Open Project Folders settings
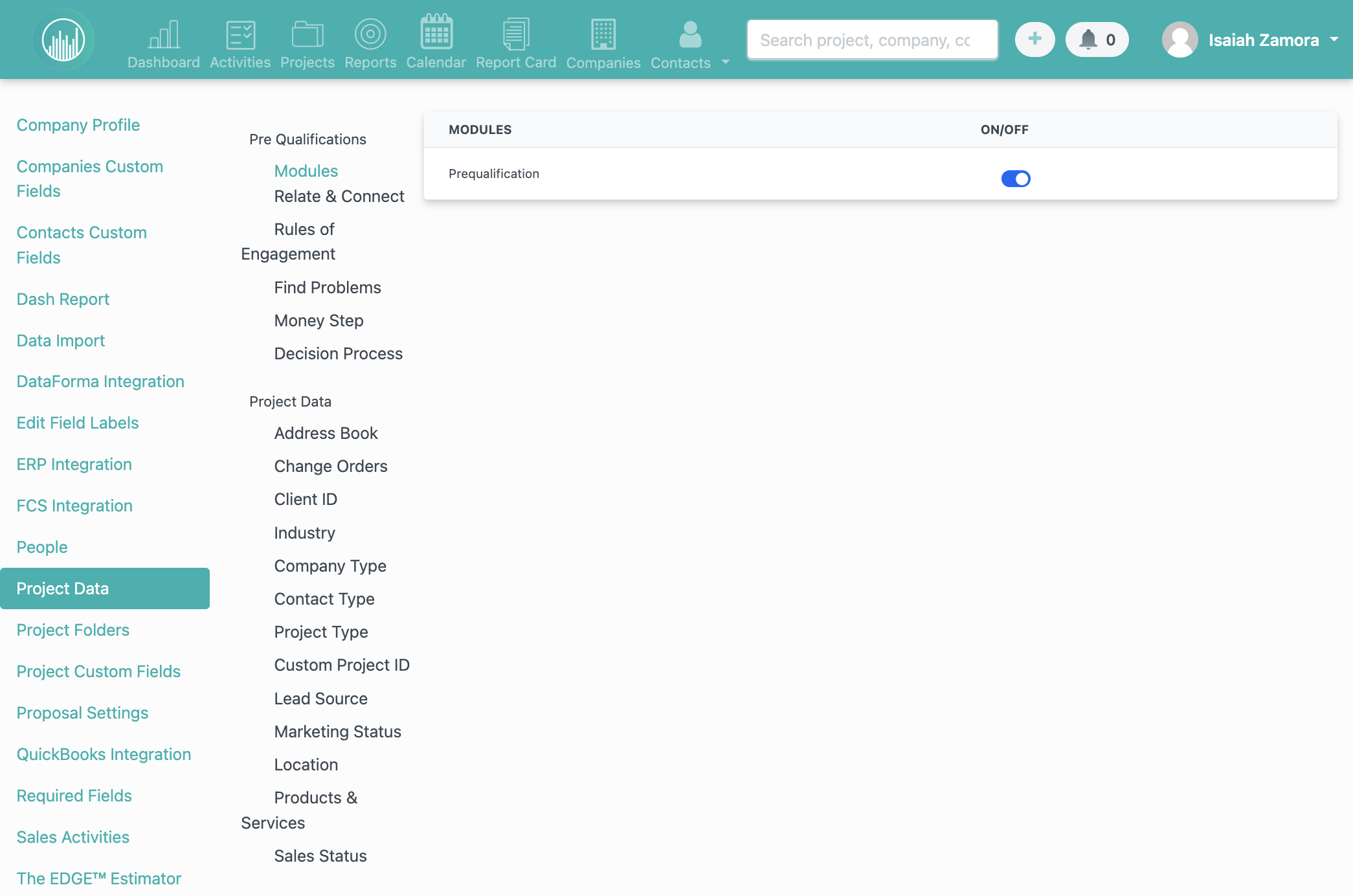Viewport: 1353px width, 896px height. (x=73, y=630)
